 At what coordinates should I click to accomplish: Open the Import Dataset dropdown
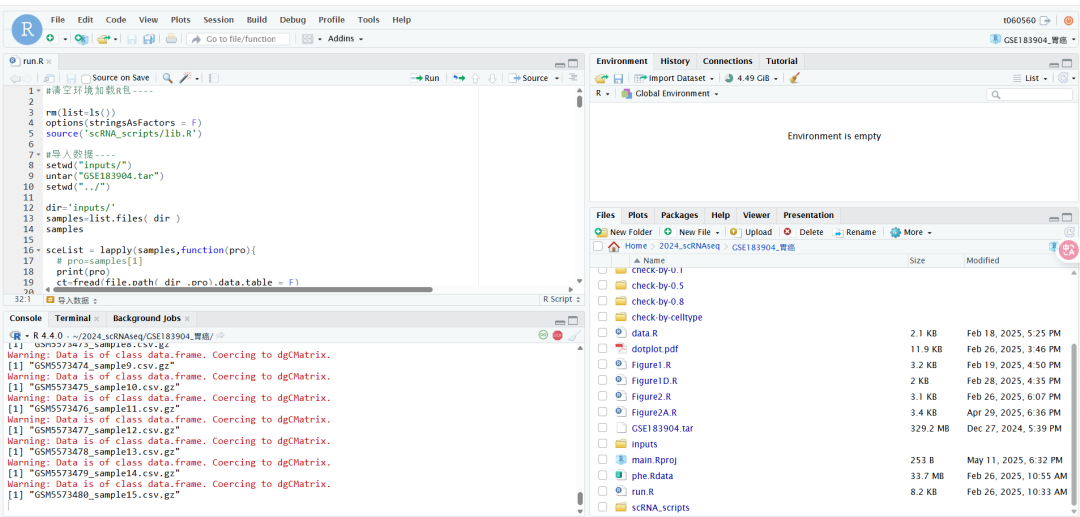coord(675,78)
